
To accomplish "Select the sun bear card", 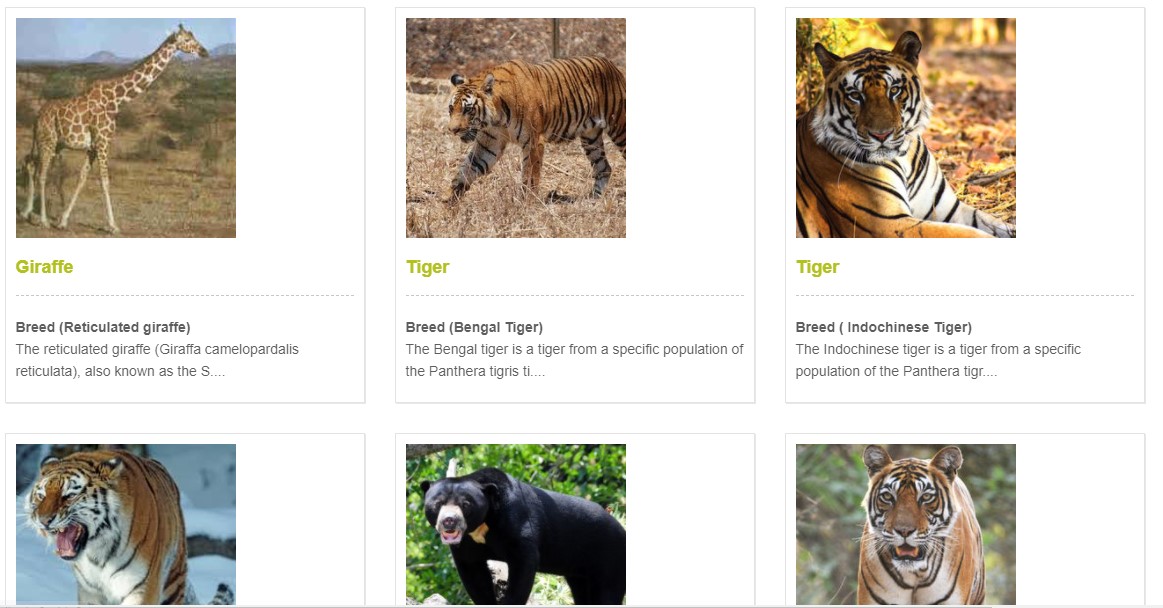I will click(577, 520).
